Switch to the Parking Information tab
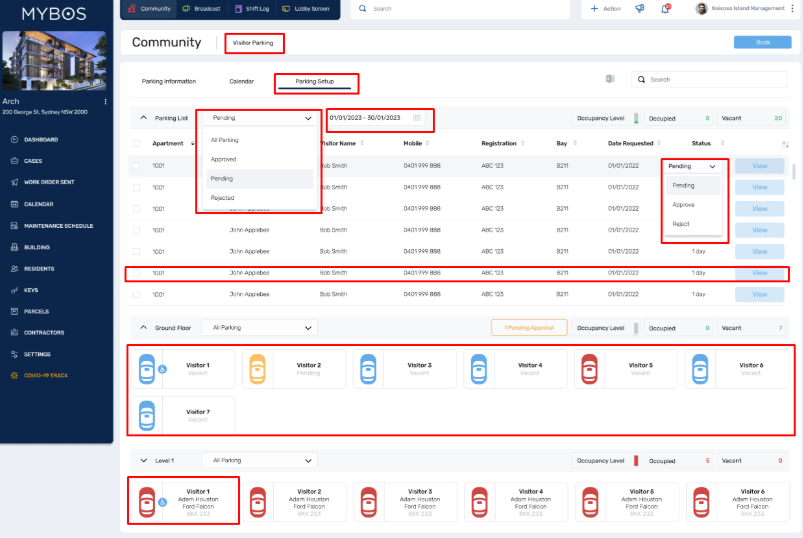 169,81
